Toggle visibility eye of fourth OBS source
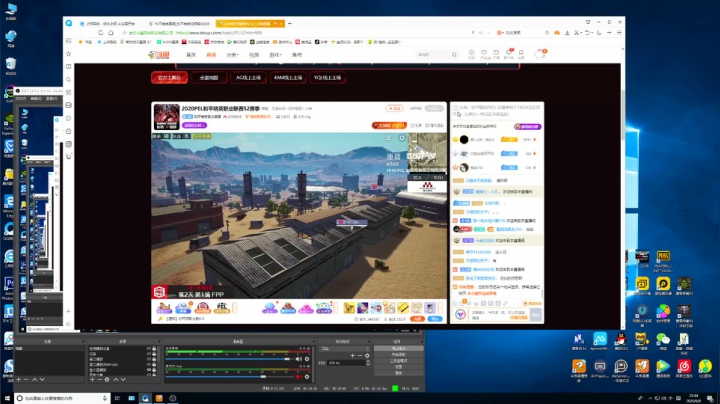Viewport: 720px width, 404px height. (149, 364)
